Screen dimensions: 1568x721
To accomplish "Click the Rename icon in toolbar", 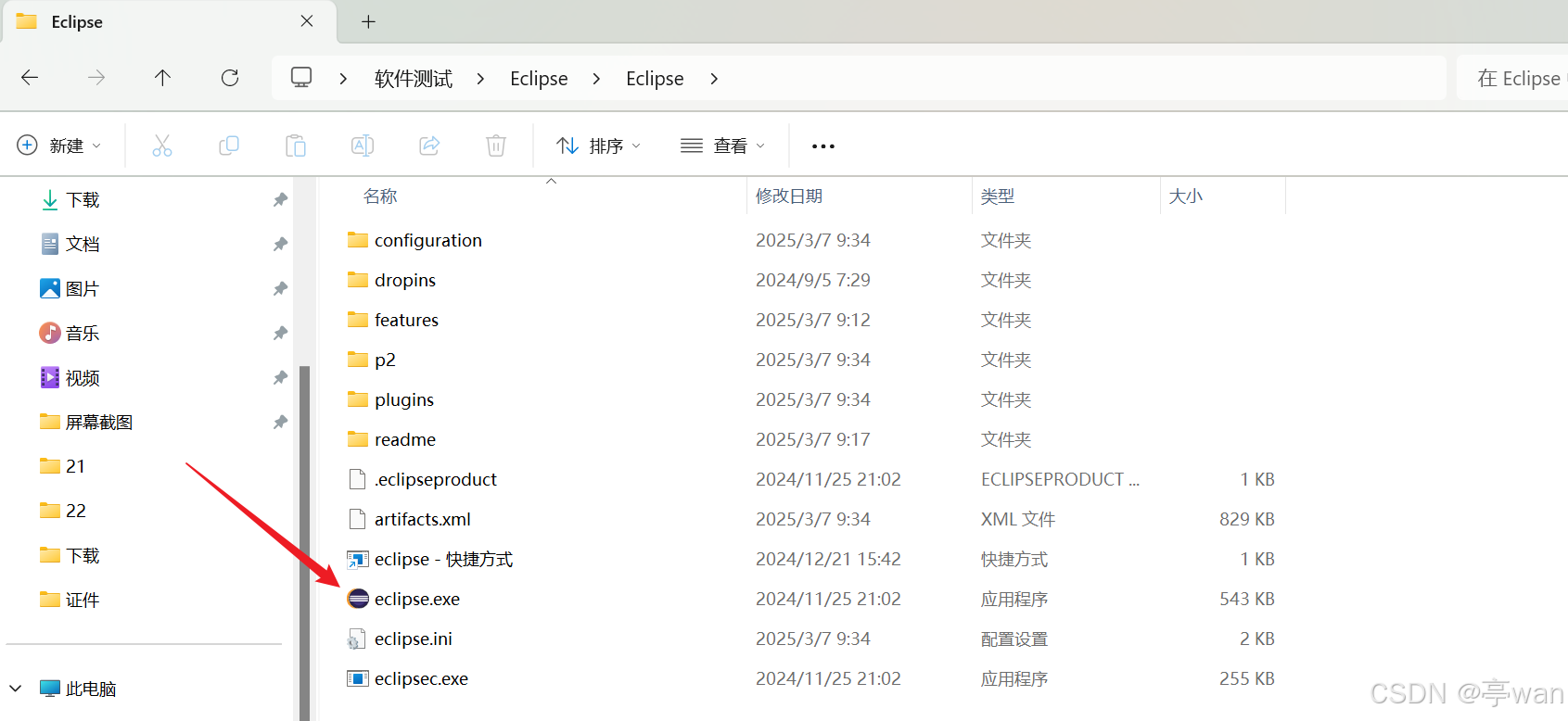I will [x=363, y=145].
